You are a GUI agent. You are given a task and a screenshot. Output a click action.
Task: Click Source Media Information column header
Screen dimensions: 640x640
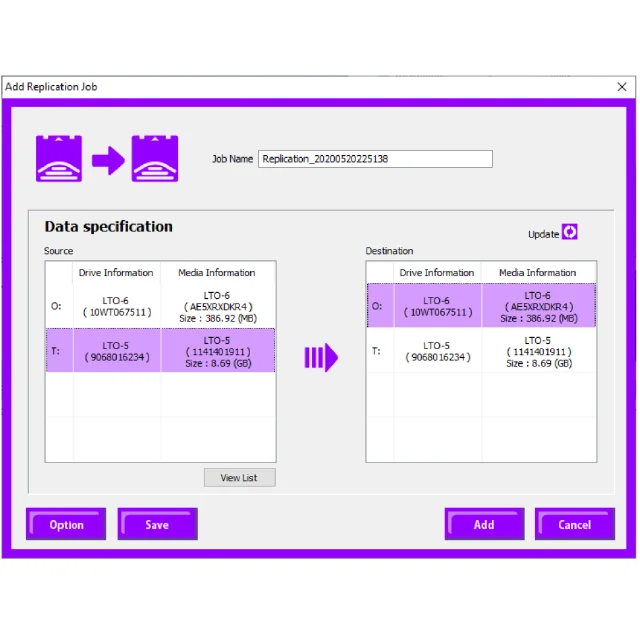[217, 272]
